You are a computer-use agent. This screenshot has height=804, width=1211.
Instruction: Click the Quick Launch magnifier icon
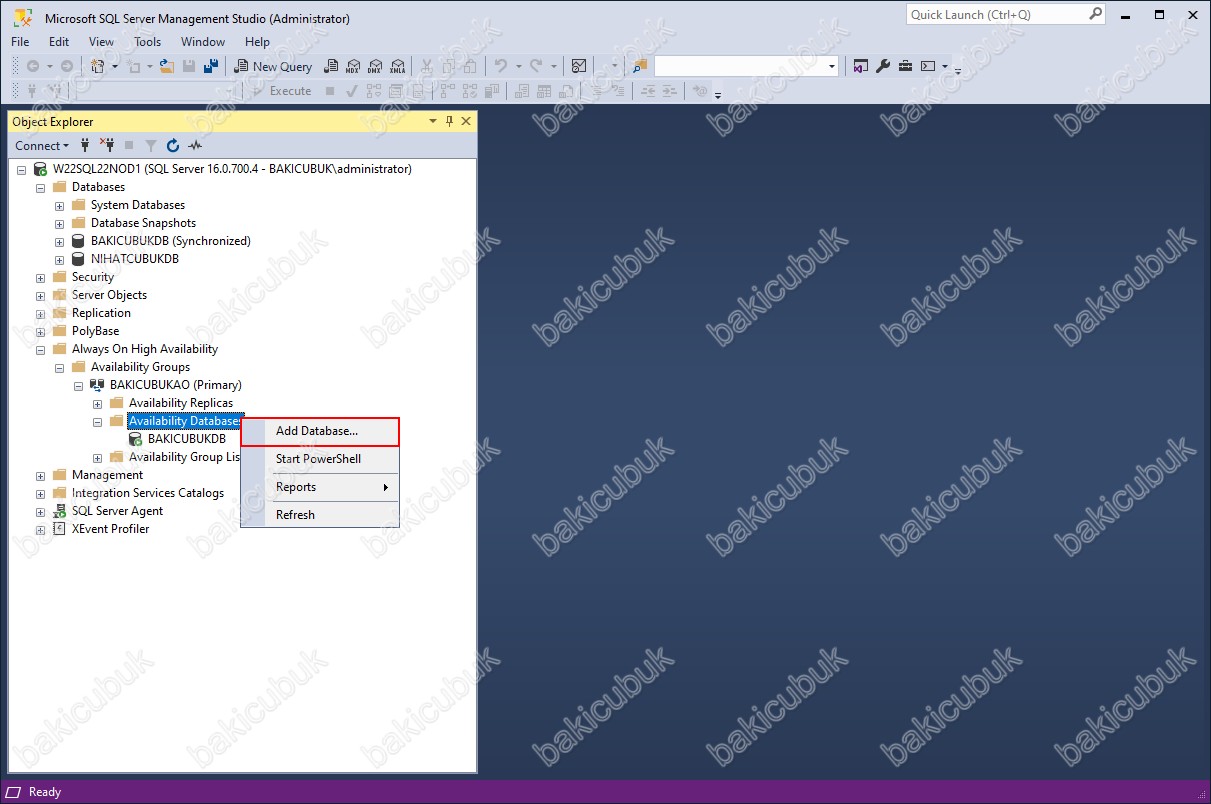pyautogui.click(x=1096, y=14)
